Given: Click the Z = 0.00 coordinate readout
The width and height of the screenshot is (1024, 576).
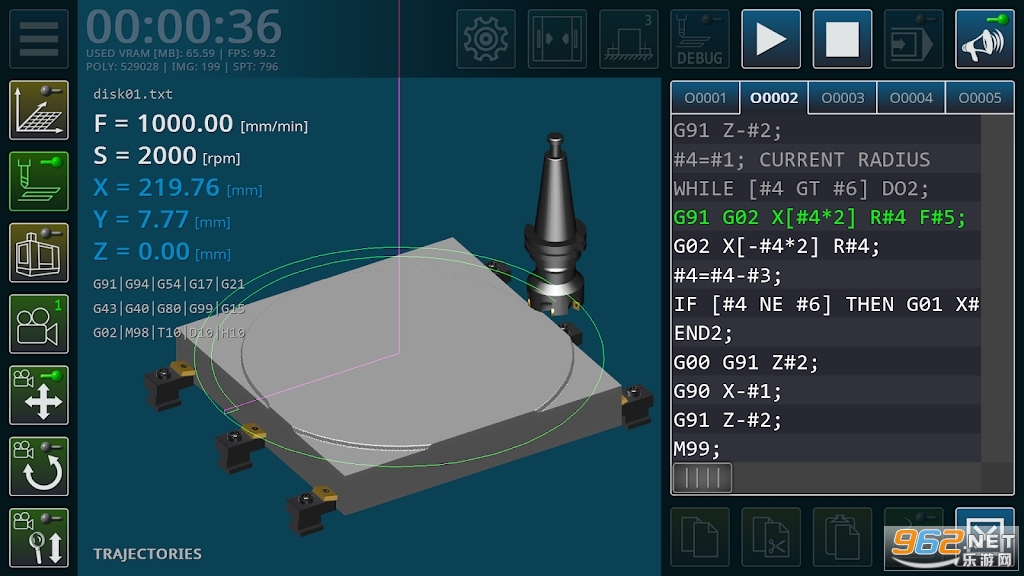Looking at the screenshot, I should click(x=161, y=251).
